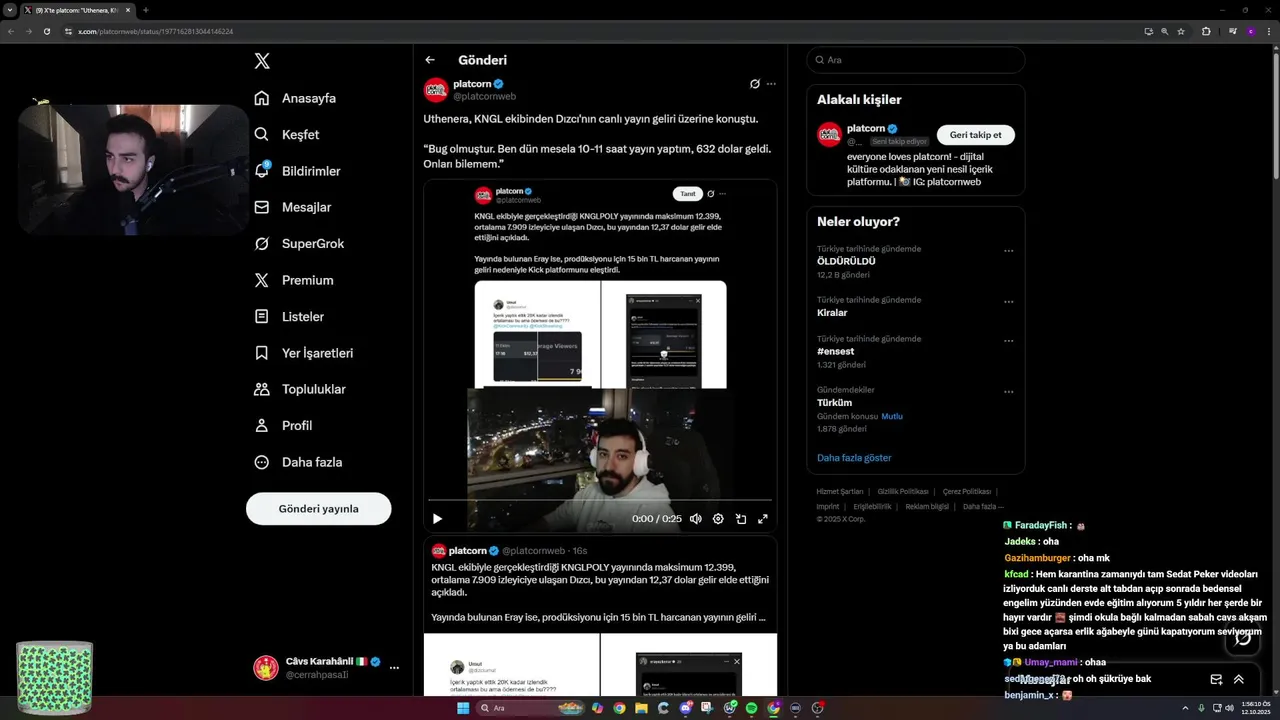Go back using the arrow beside Gönderi
This screenshot has height=720, width=1280.
coord(430,60)
